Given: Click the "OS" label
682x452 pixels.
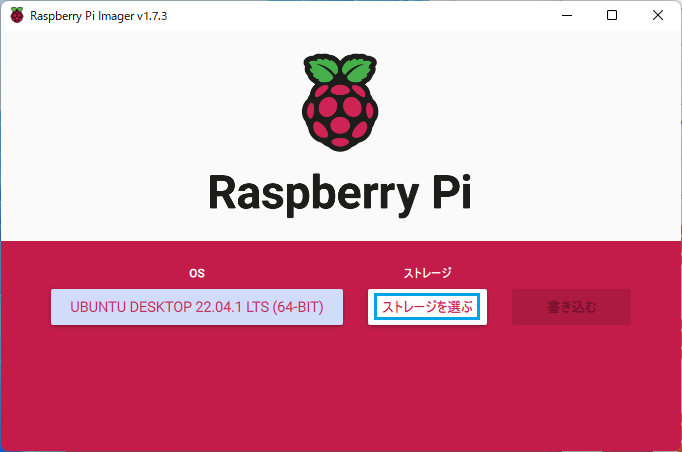Looking at the screenshot, I should click(x=197, y=273).
